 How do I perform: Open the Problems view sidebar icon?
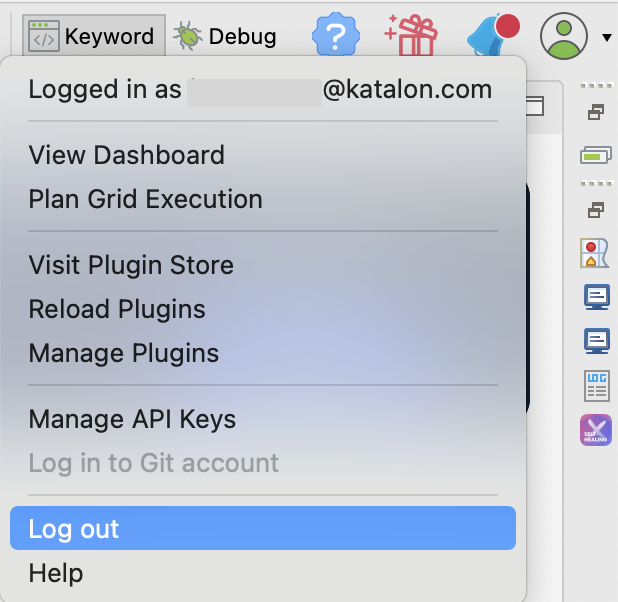(596, 253)
